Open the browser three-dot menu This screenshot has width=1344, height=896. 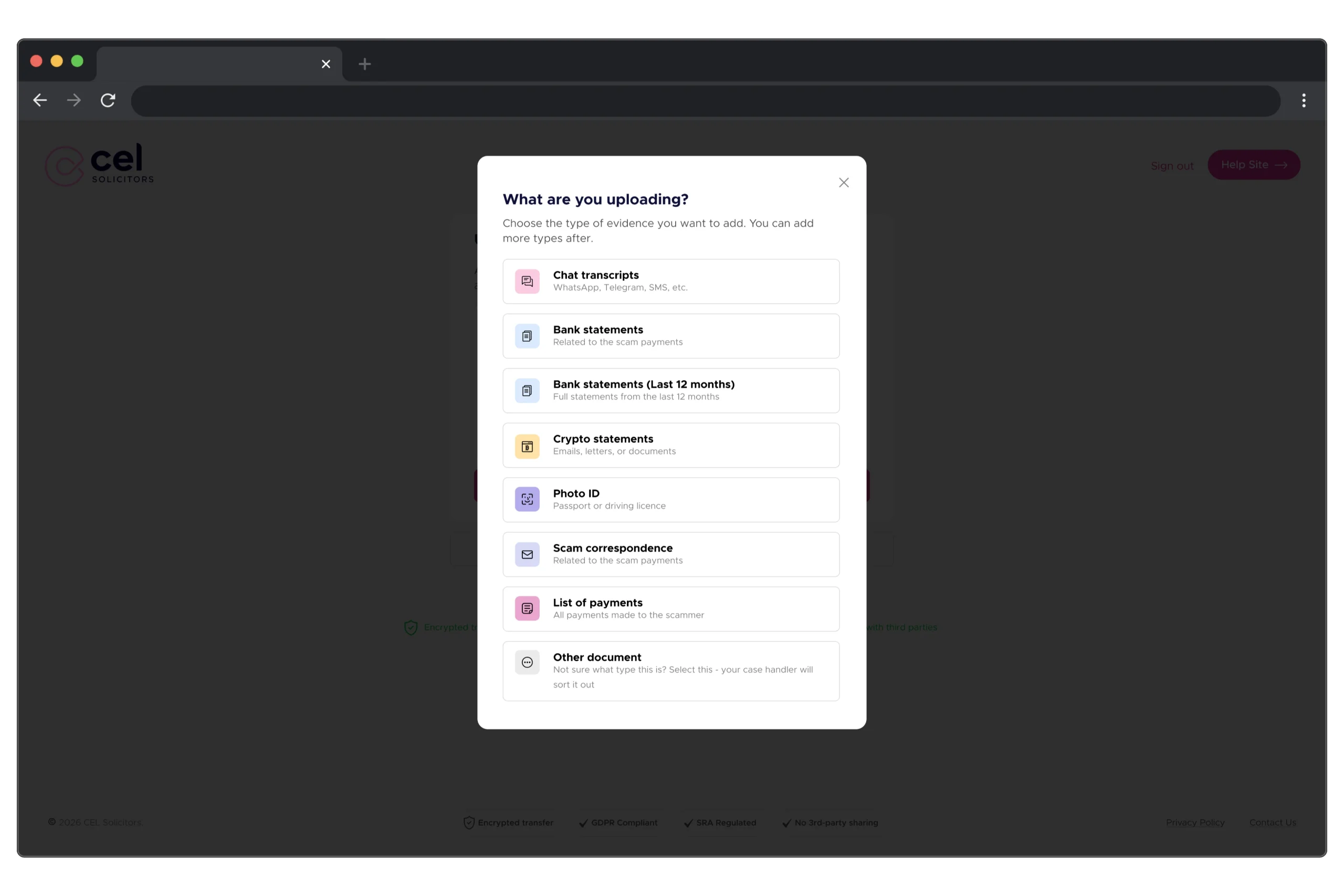coord(1304,101)
